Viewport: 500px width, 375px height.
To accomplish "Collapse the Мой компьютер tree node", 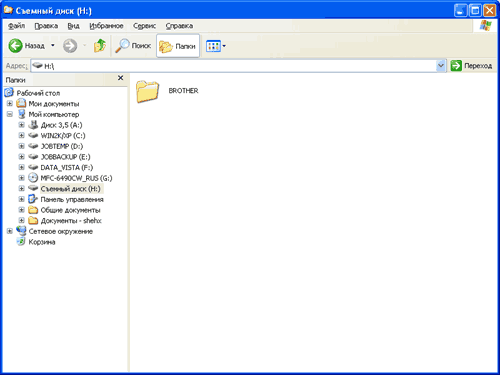I will pos(10,114).
